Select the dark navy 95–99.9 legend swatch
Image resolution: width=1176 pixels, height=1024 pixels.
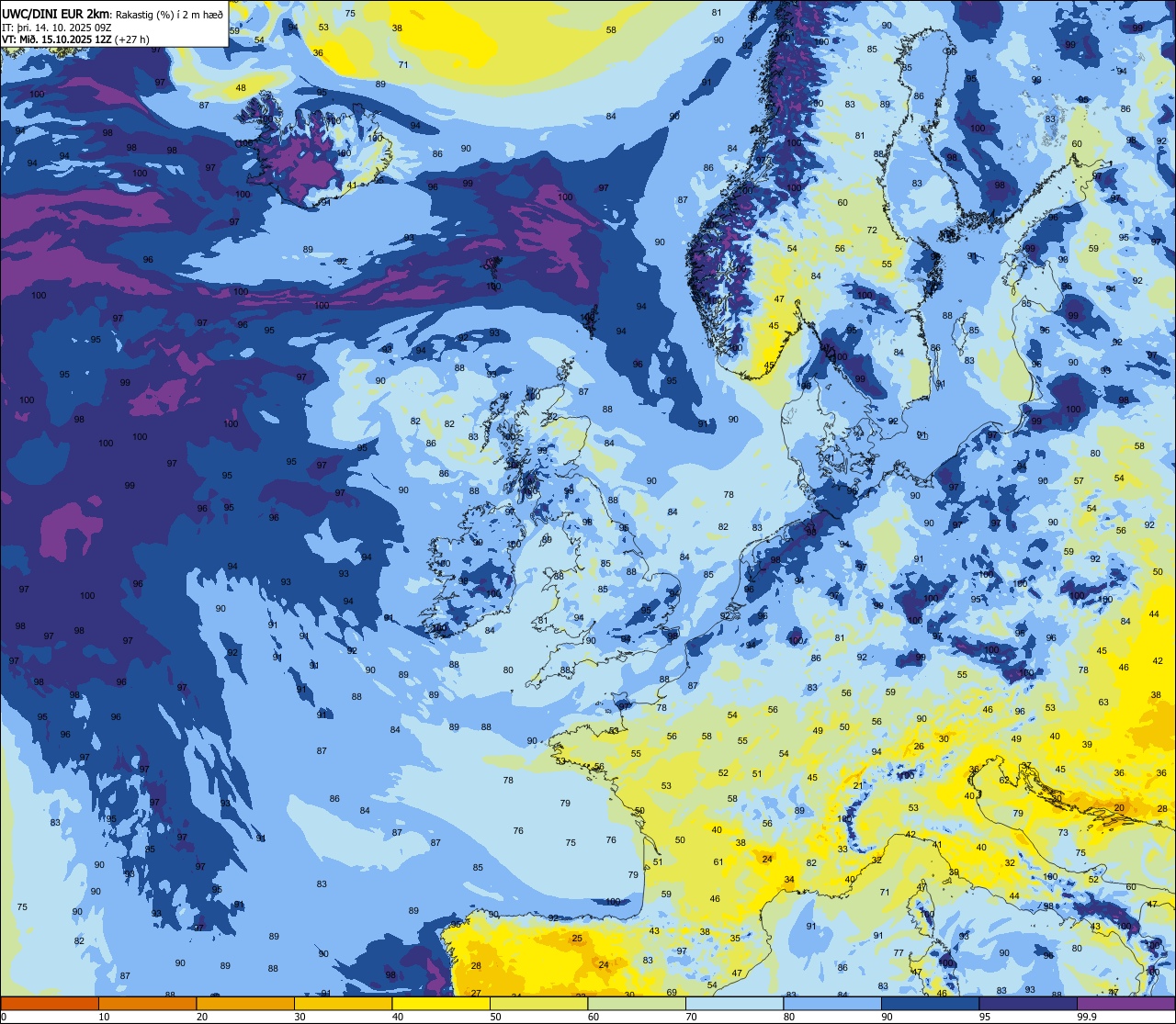coord(1028,1004)
